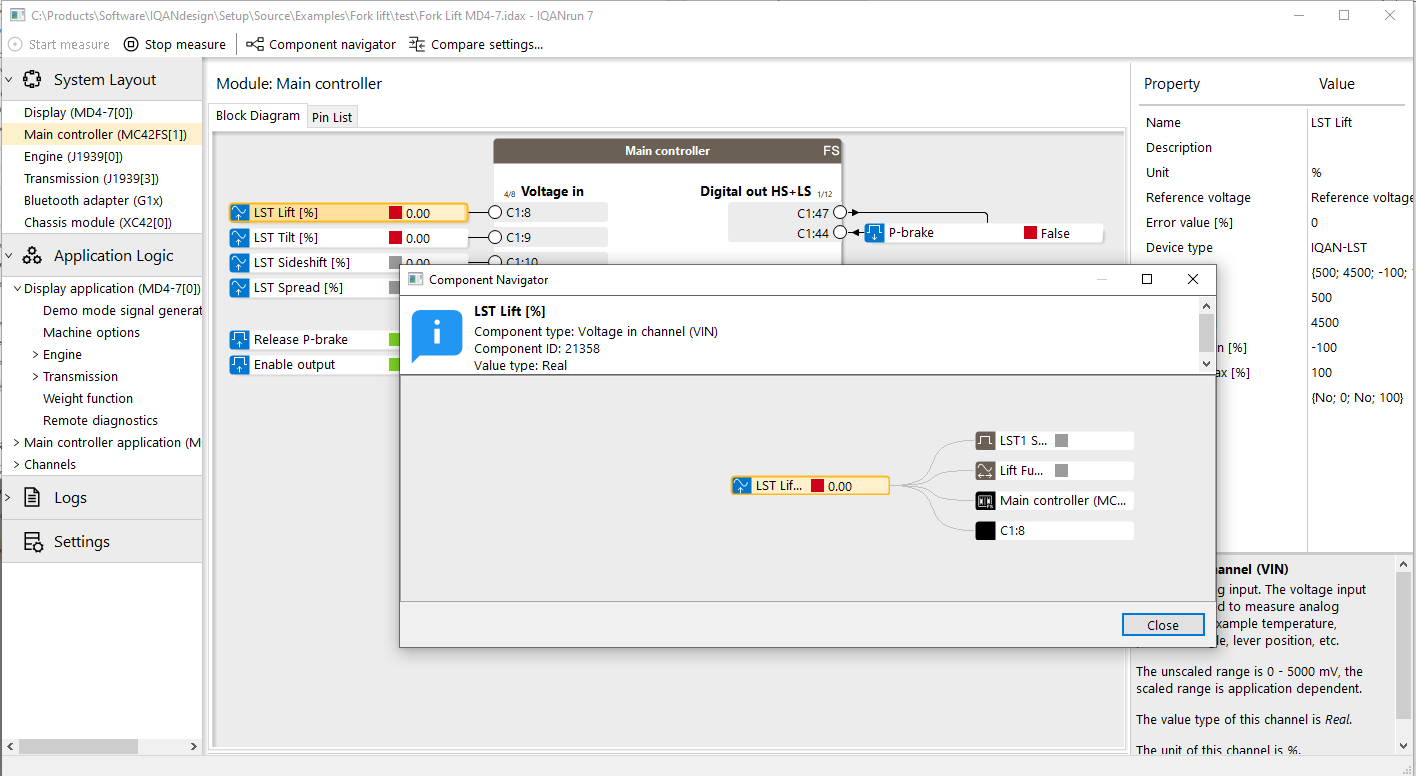1416x776 pixels.
Task: Expand the Transmission tree node under Display application
Action: click(36, 377)
